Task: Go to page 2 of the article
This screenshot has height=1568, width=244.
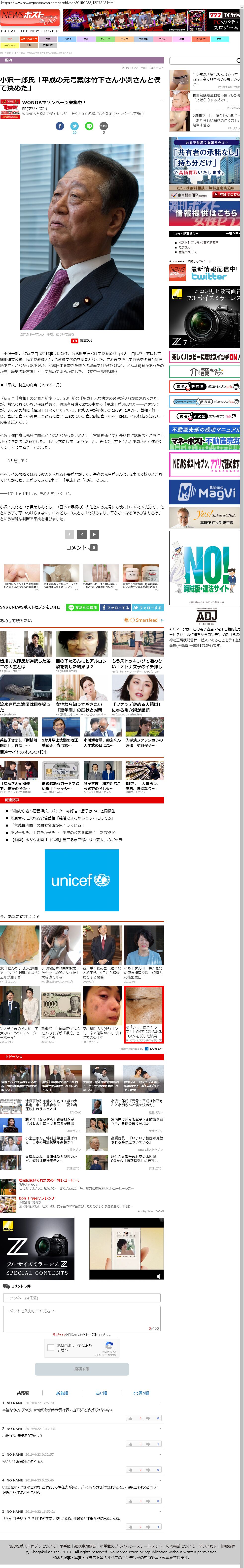Action: 82,534
